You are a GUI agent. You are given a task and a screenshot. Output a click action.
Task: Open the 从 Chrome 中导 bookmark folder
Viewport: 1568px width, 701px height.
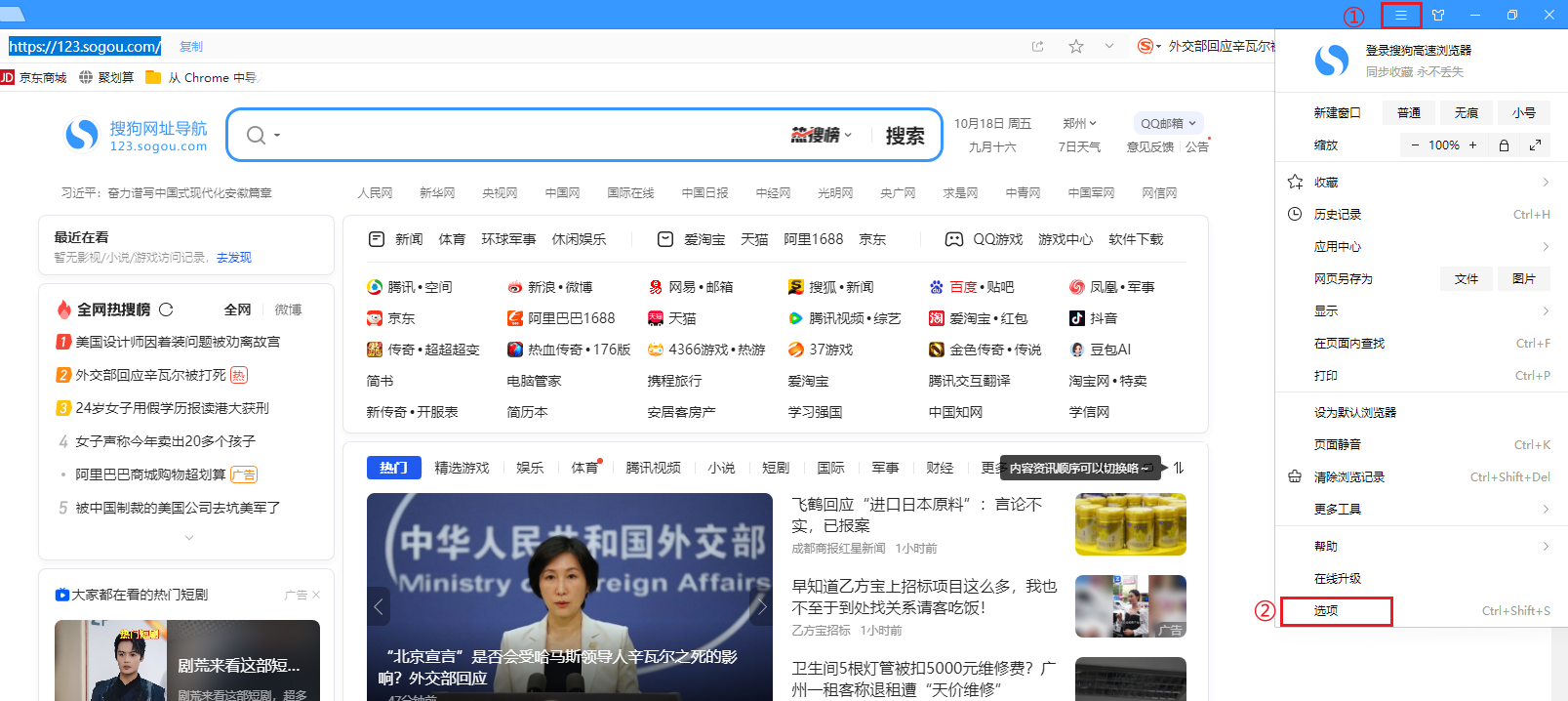(x=201, y=77)
